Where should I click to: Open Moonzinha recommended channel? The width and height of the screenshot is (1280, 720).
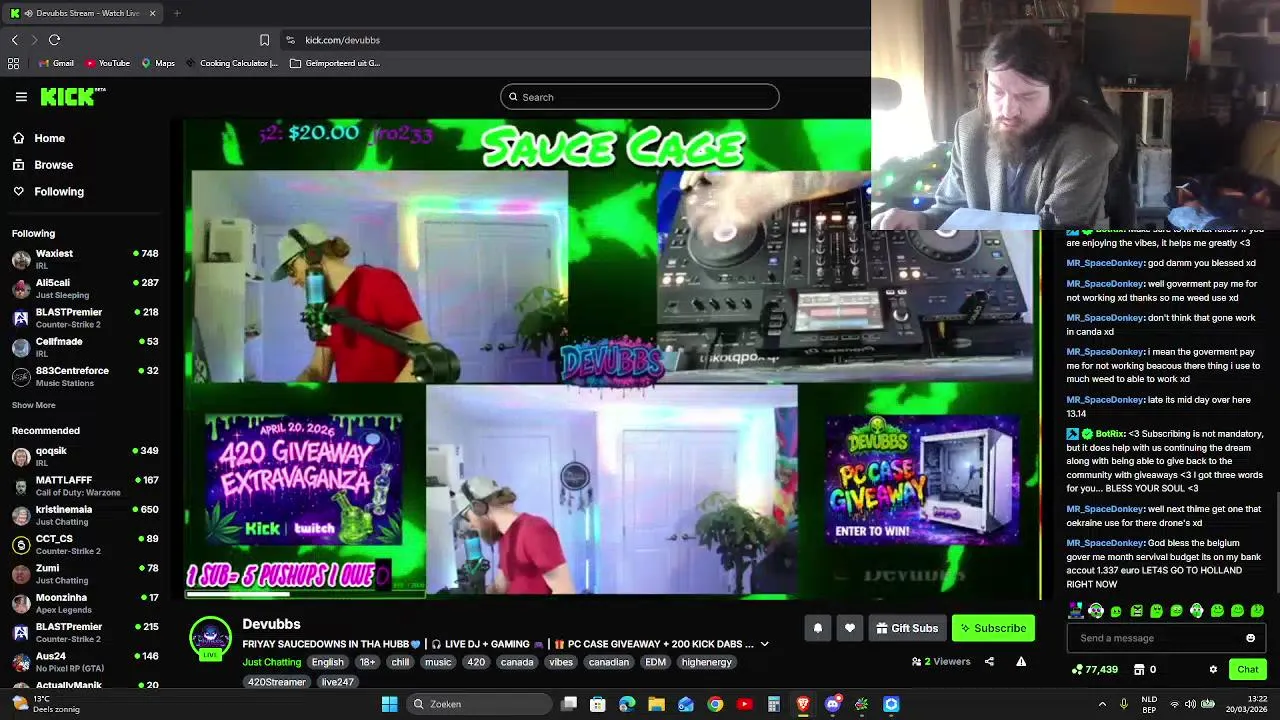pos(85,603)
